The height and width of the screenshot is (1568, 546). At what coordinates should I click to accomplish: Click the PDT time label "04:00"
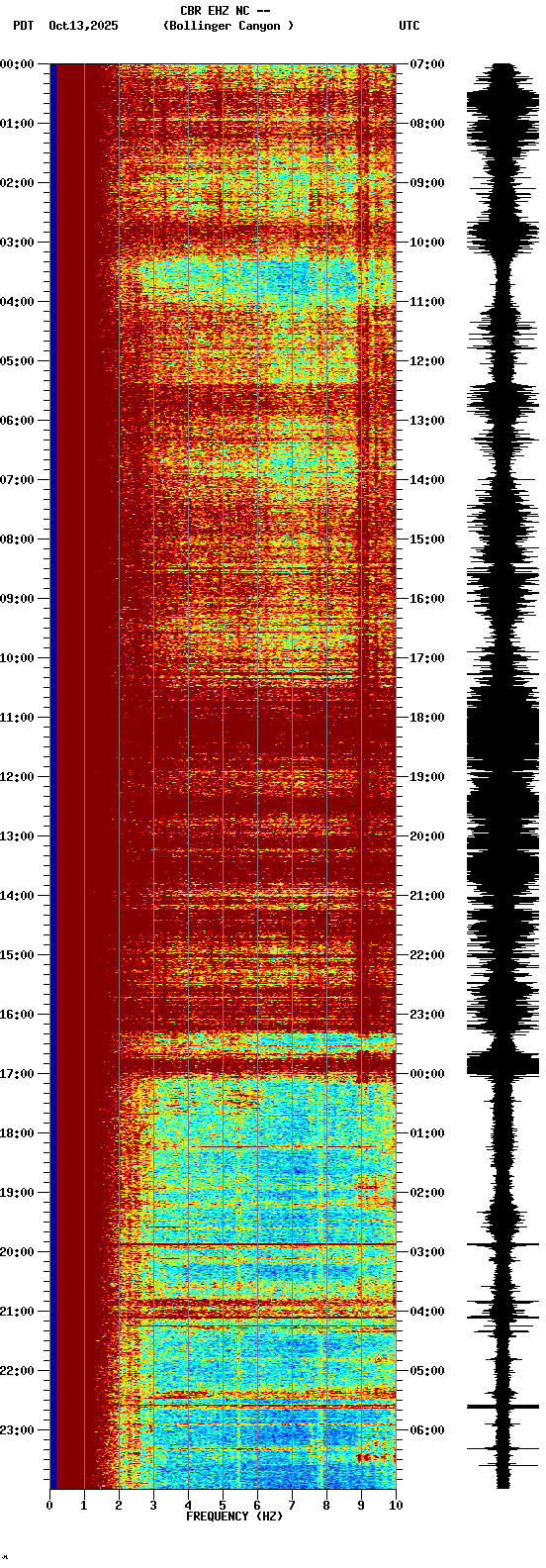[17, 302]
